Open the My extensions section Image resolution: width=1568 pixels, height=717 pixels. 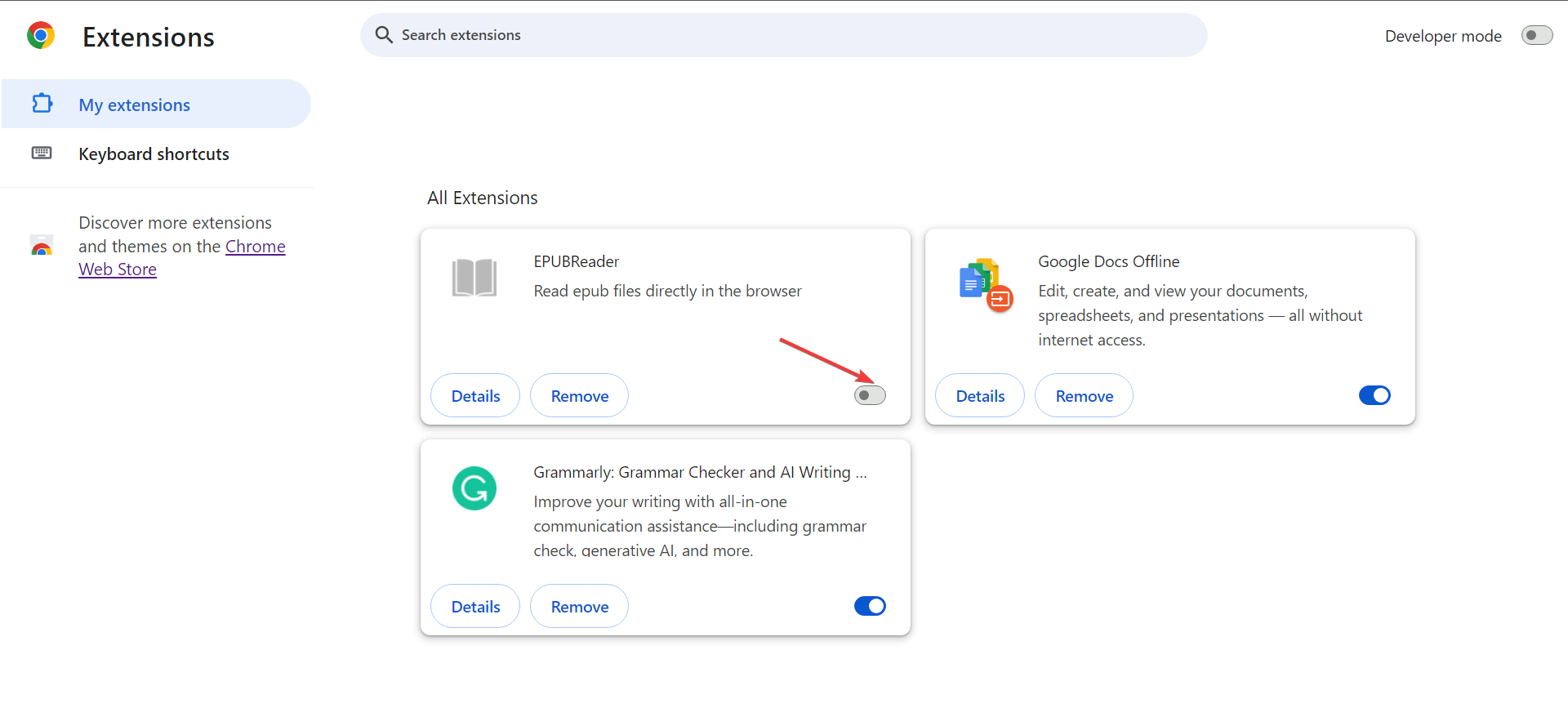click(156, 104)
